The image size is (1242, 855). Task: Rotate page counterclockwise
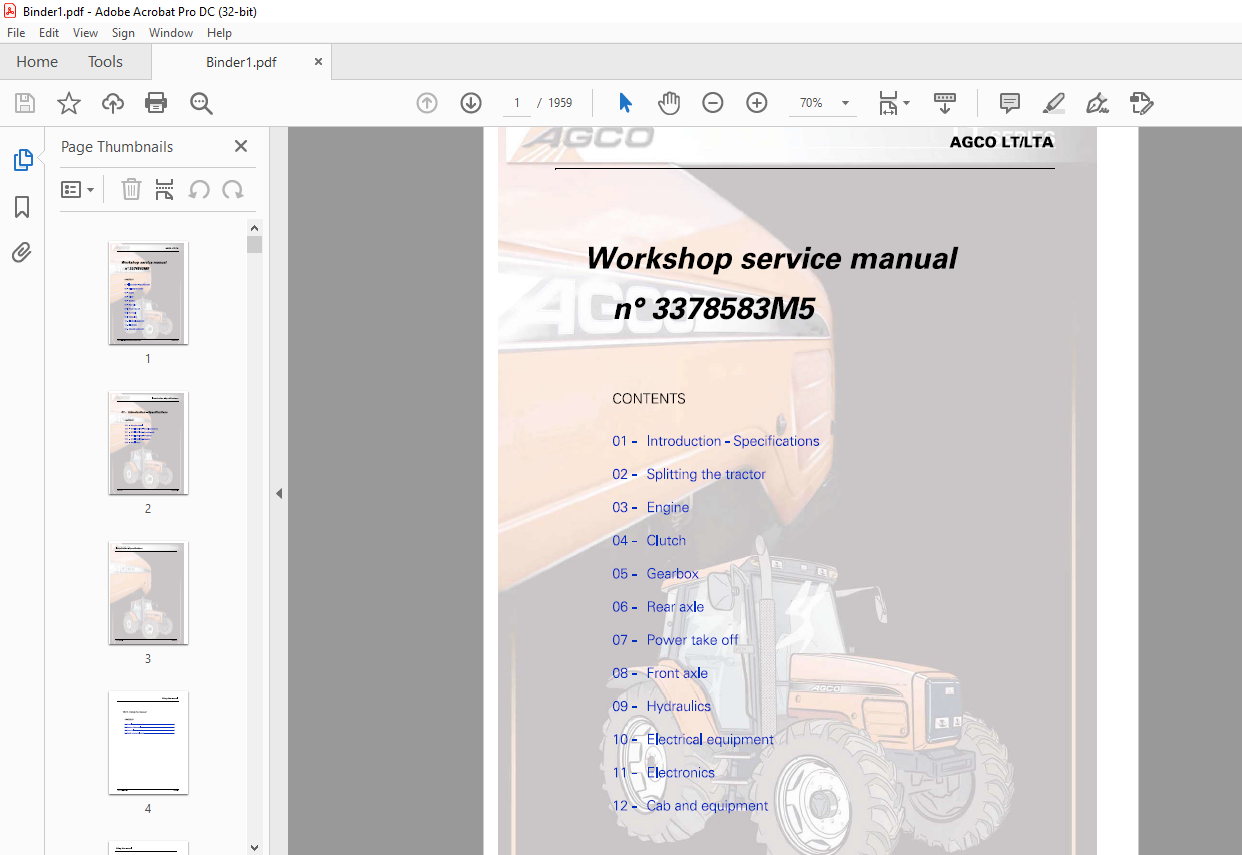(199, 189)
